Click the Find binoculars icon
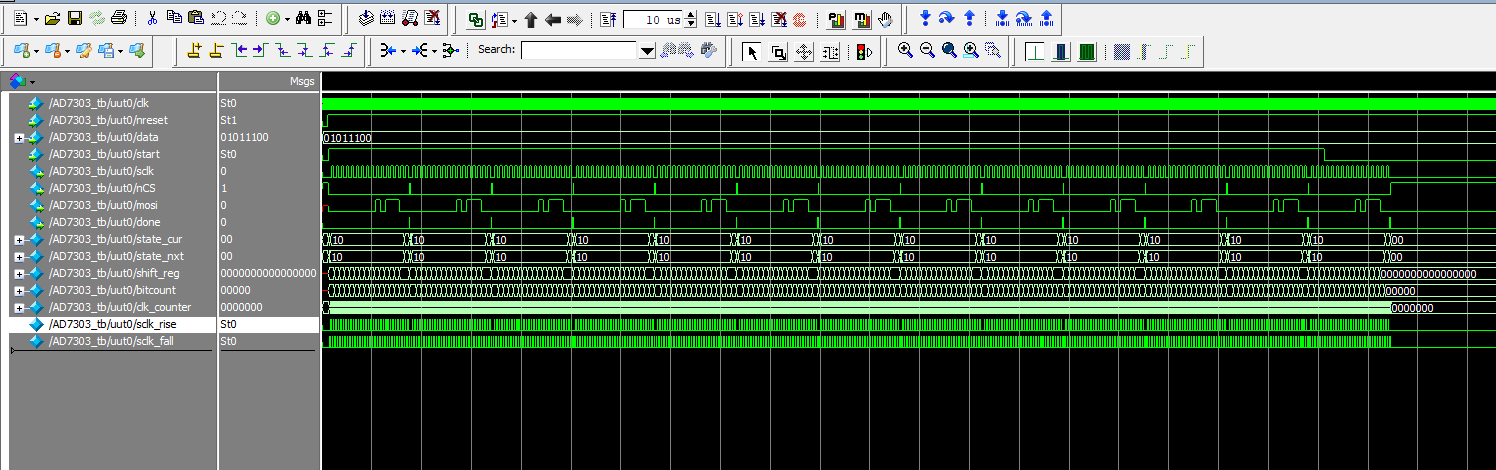Viewport: 1496px width, 470px height. click(x=304, y=18)
